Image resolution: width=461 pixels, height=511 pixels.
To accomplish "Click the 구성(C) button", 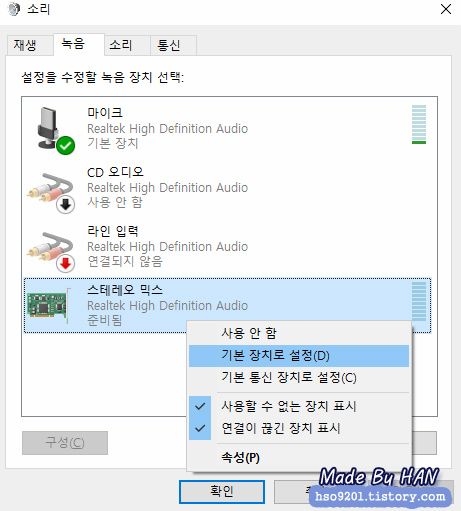I will tap(65, 443).
